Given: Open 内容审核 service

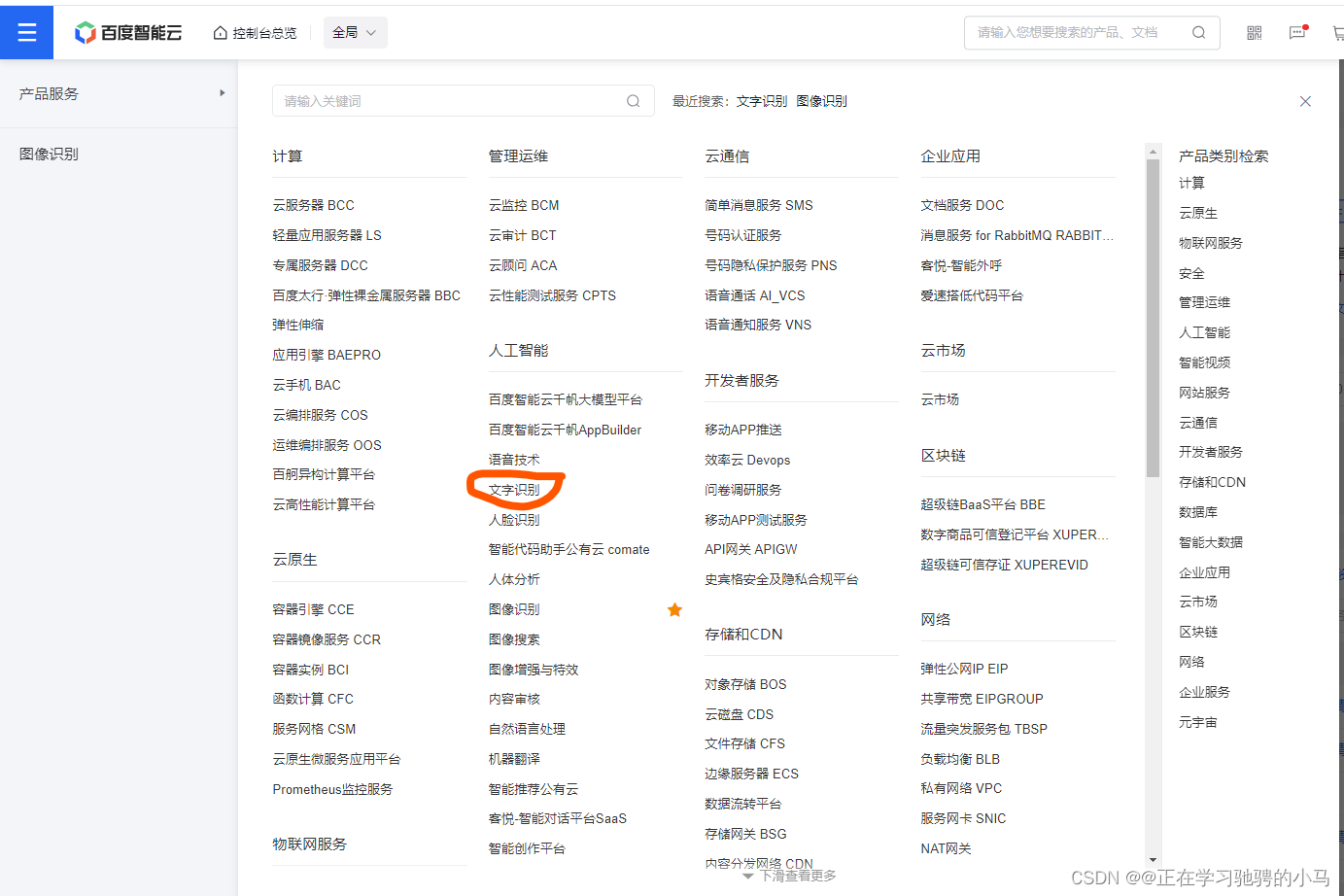Looking at the screenshot, I should [514, 699].
